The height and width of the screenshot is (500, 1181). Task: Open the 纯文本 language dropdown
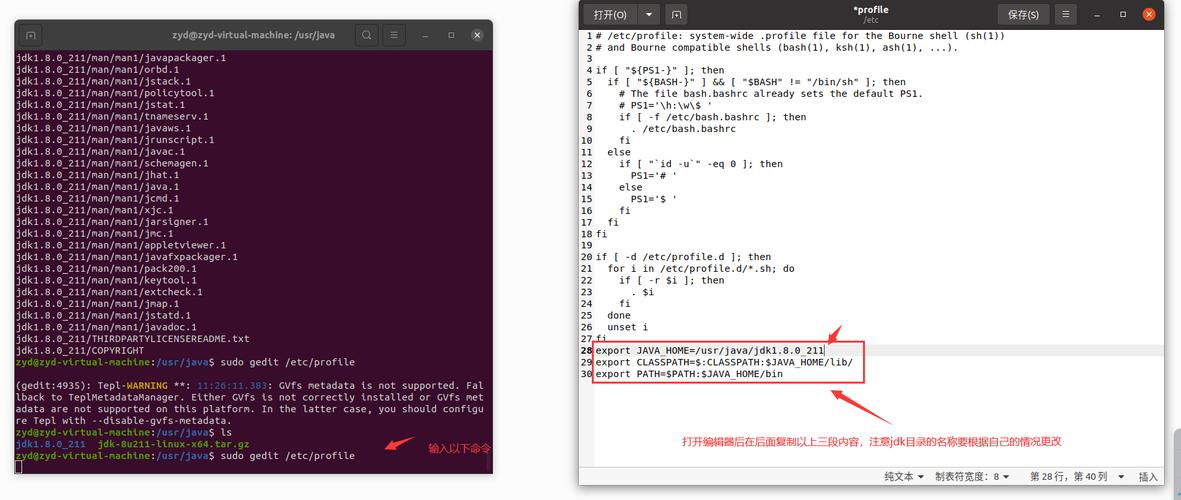(904, 477)
